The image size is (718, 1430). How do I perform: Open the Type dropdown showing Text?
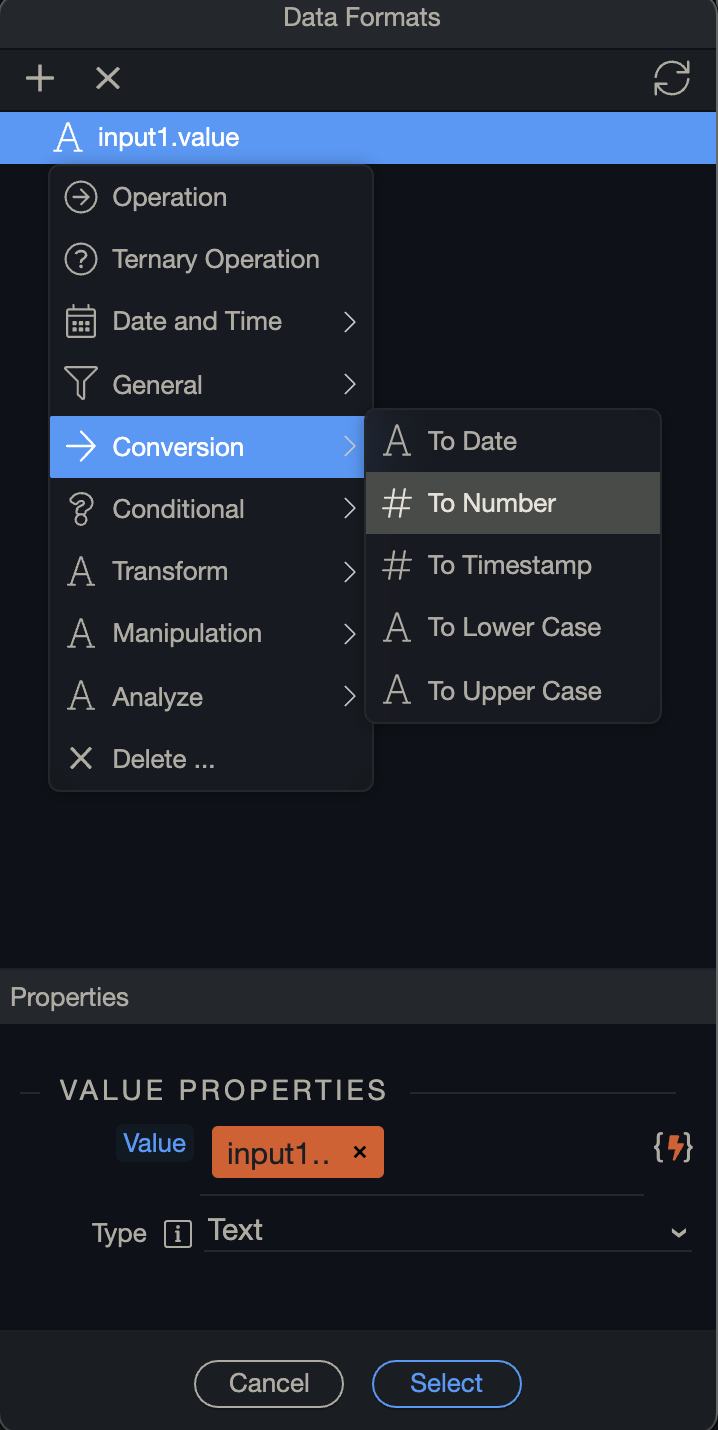[x=448, y=1231]
